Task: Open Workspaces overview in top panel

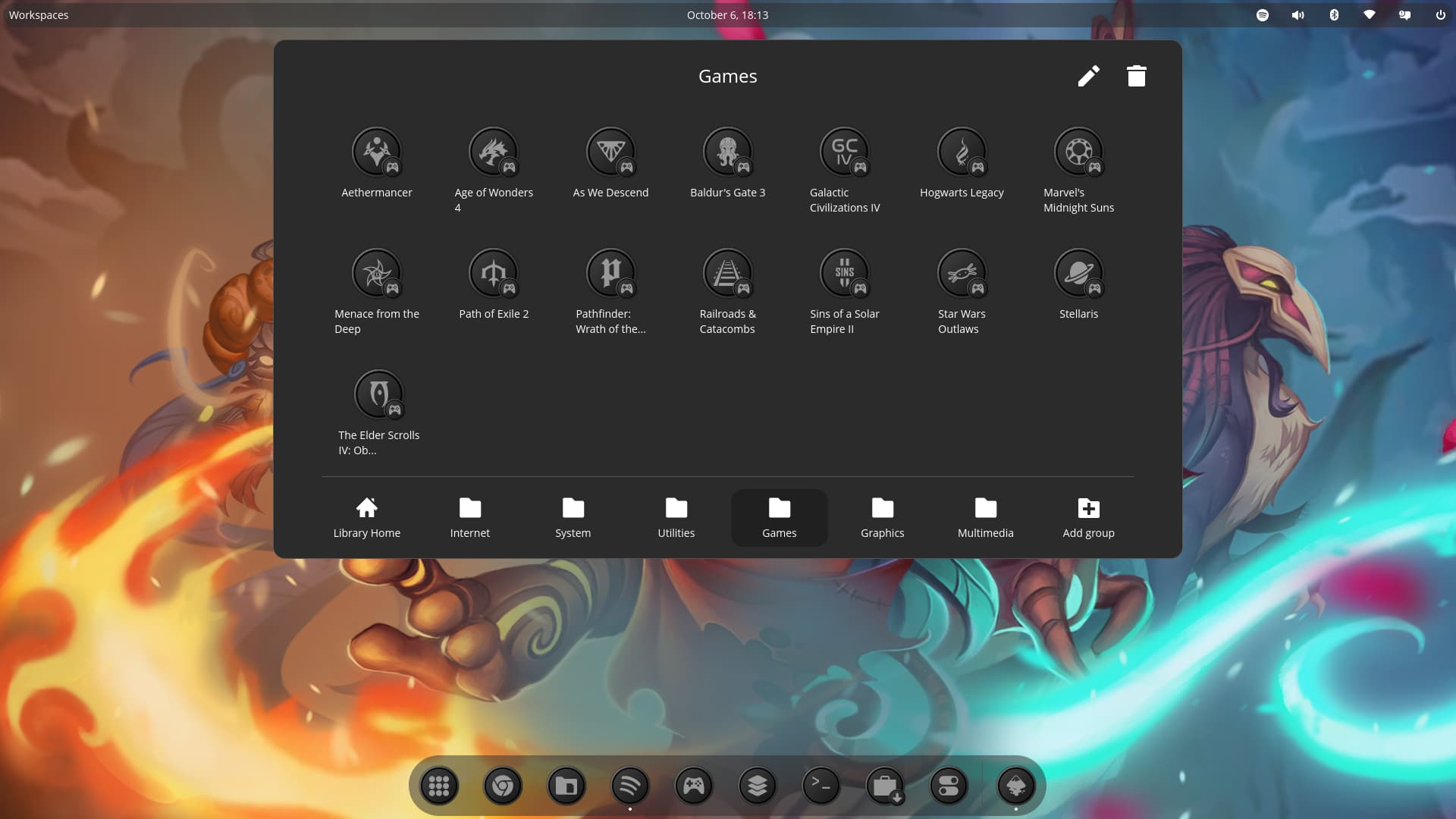Action: pyautogui.click(x=39, y=14)
